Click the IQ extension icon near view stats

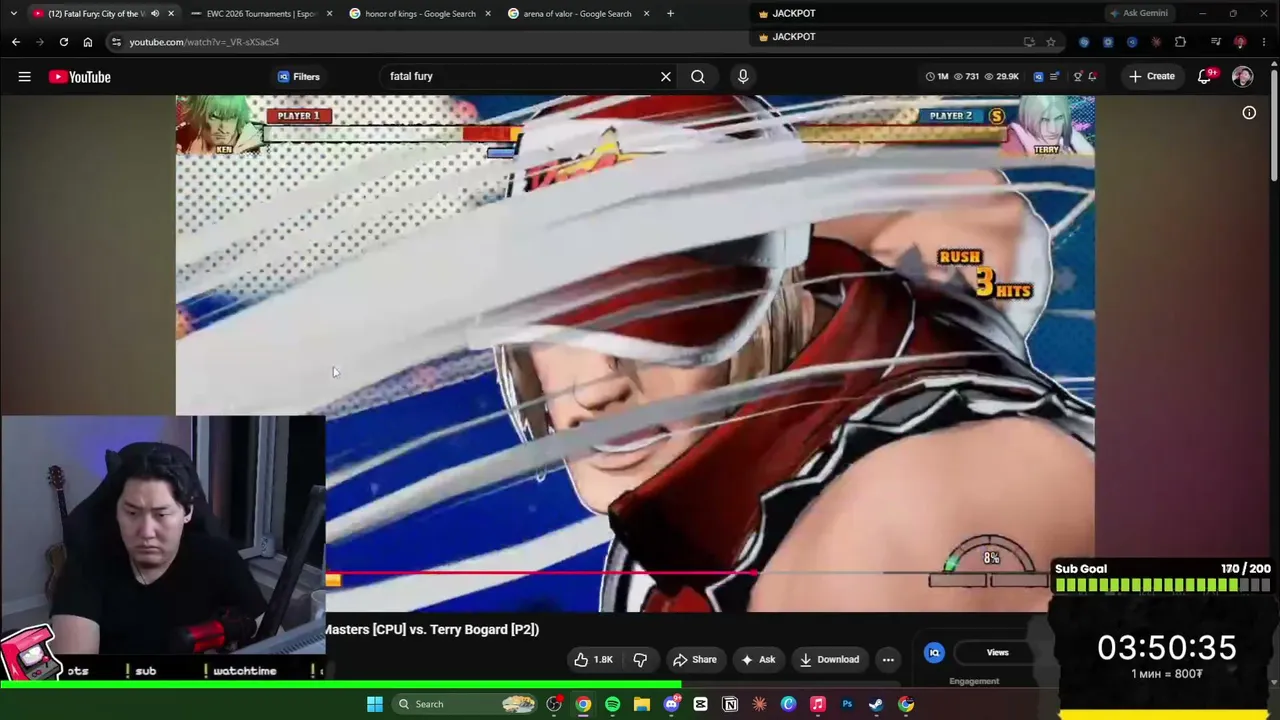tap(1038, 76)
